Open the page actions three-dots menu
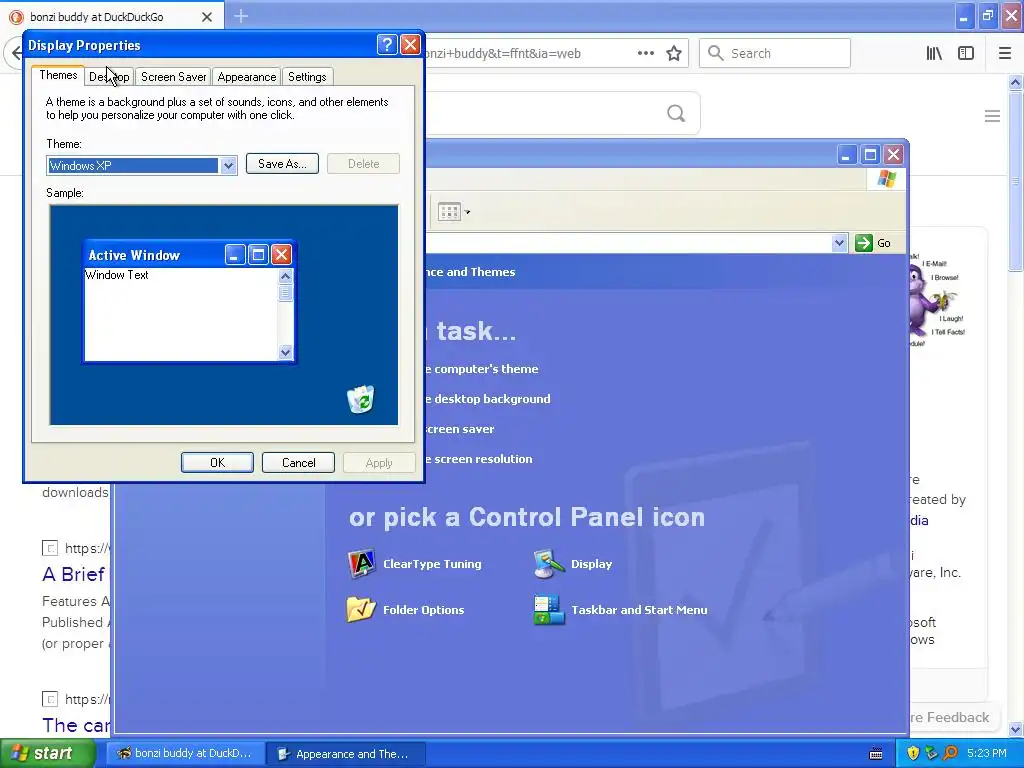1024x768 pixels. click(x=646, y=54)
